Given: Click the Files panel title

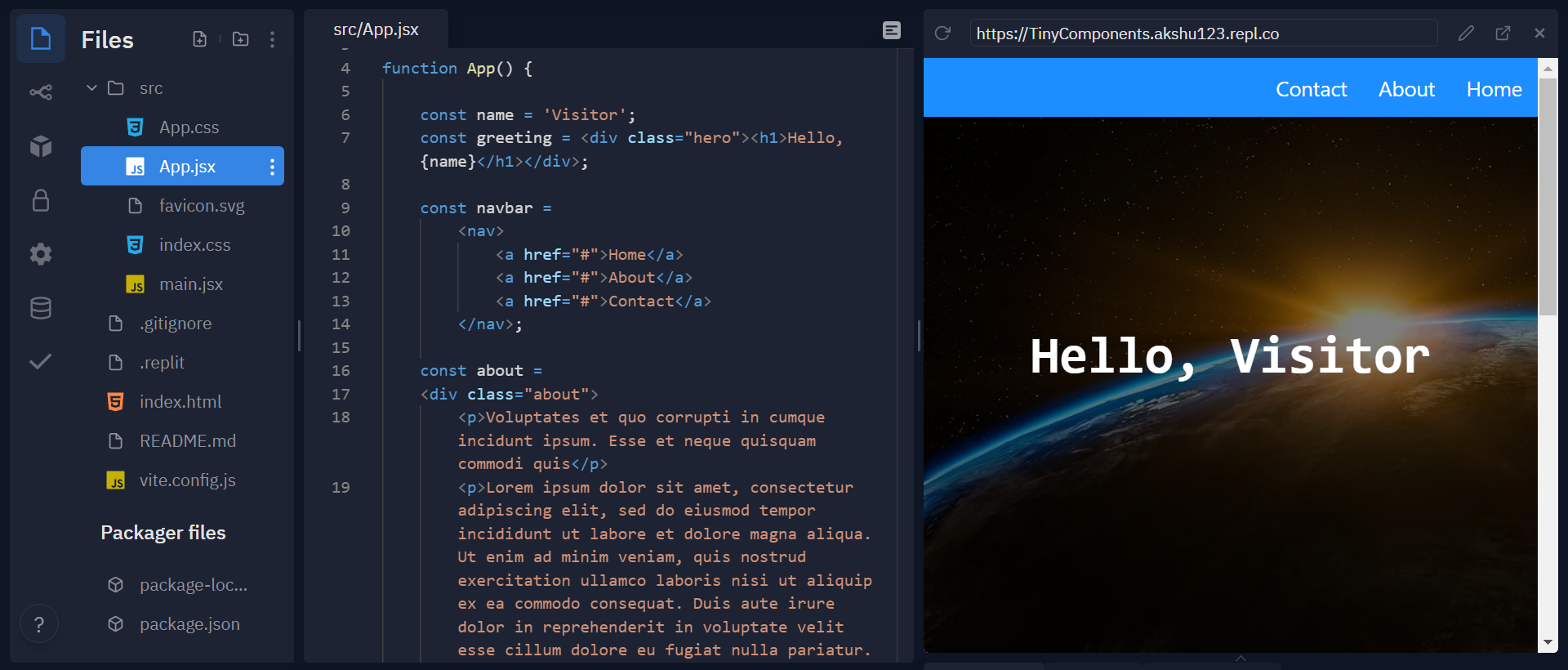Looking at the screenshot, I should pos(107,40).
